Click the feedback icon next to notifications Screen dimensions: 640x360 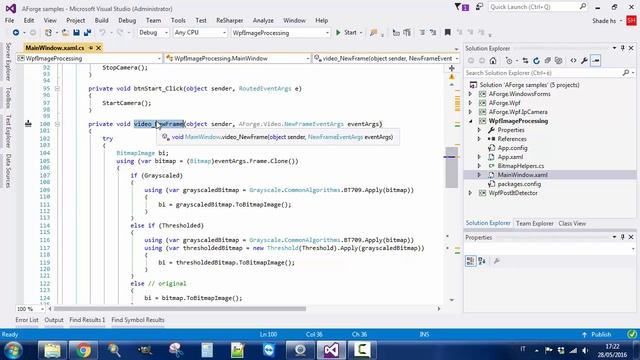(479, 7)
